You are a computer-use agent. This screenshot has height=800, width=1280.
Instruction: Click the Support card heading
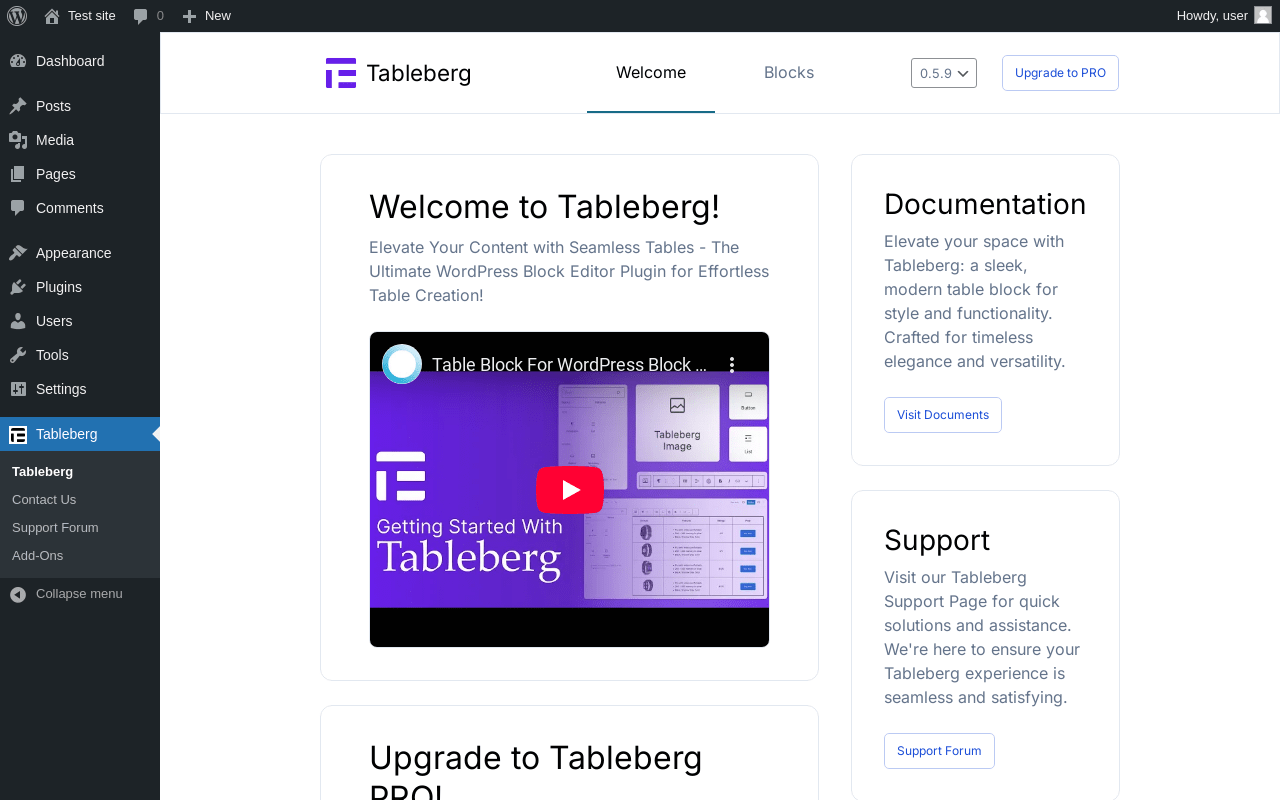tap(937, 540)
